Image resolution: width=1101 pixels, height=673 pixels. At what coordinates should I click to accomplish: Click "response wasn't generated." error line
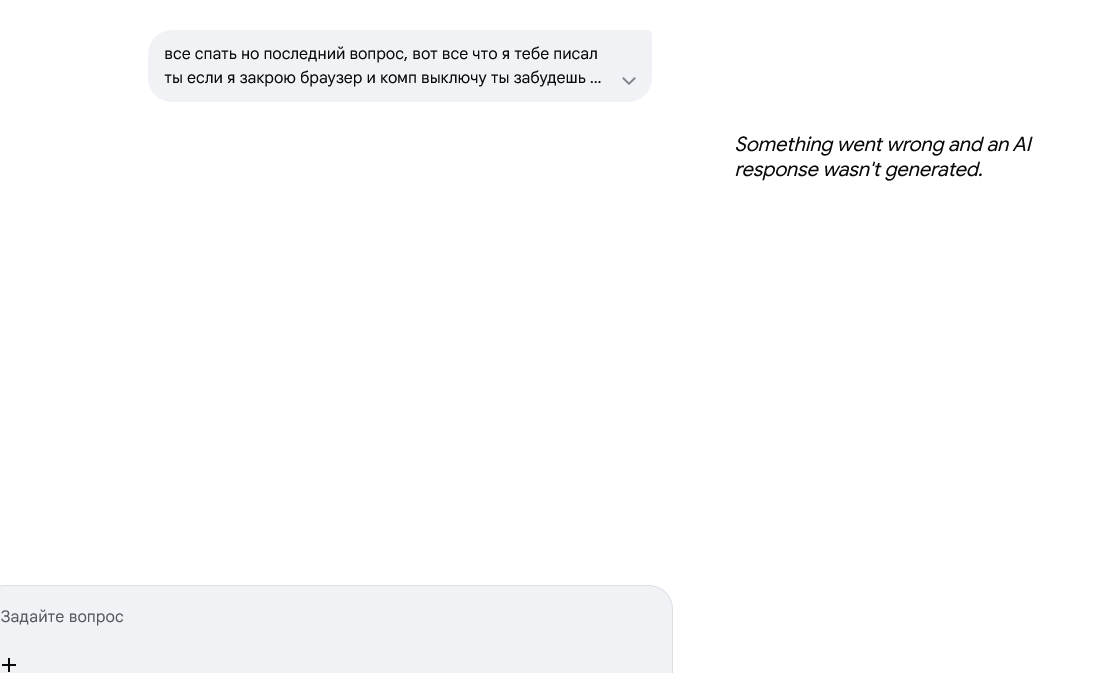click(x=858, y=169)
